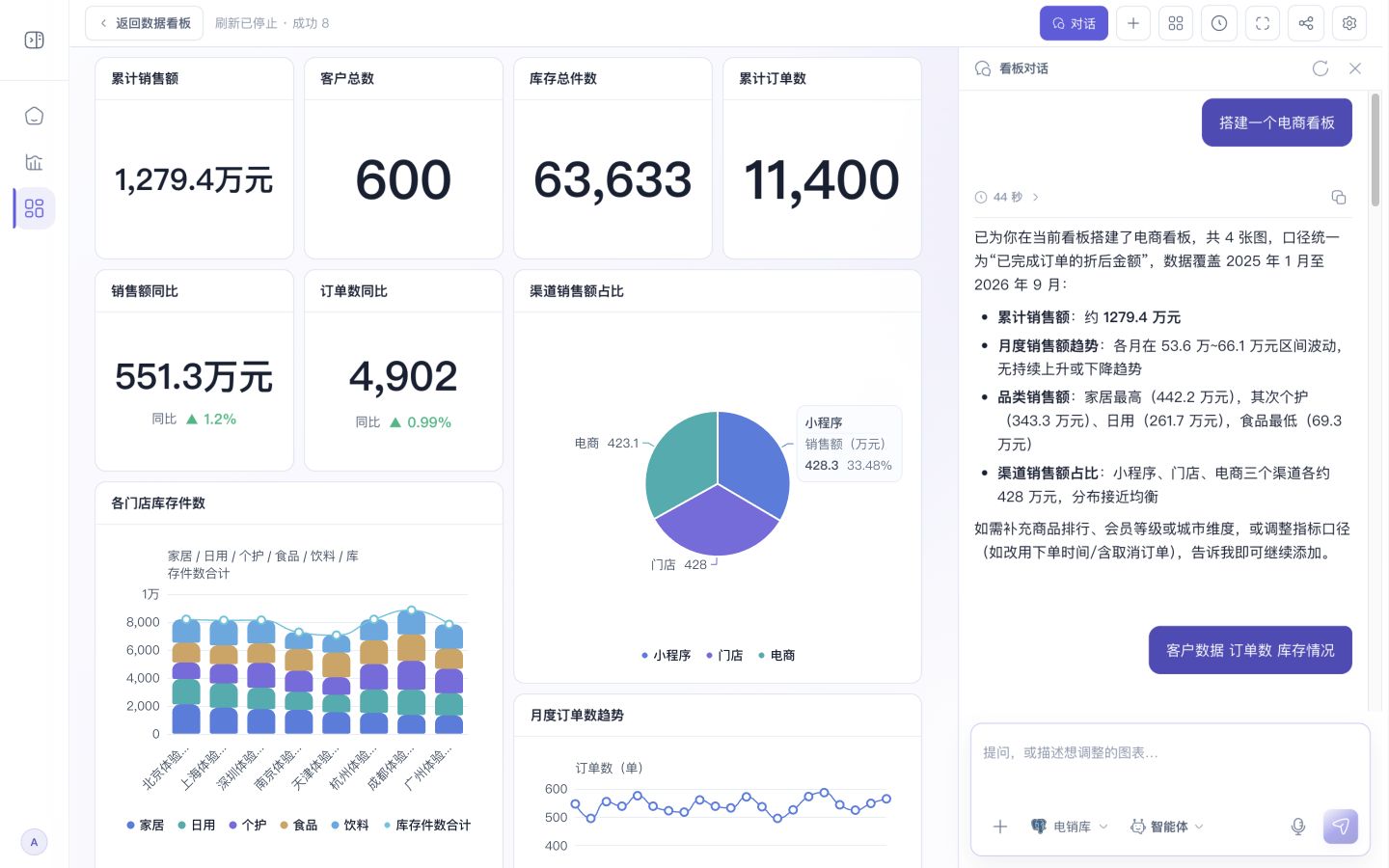This screenshot has width=1389, height=868.
Task: Add attachment with plus in chat box
Action: (x=1000, y=827)
